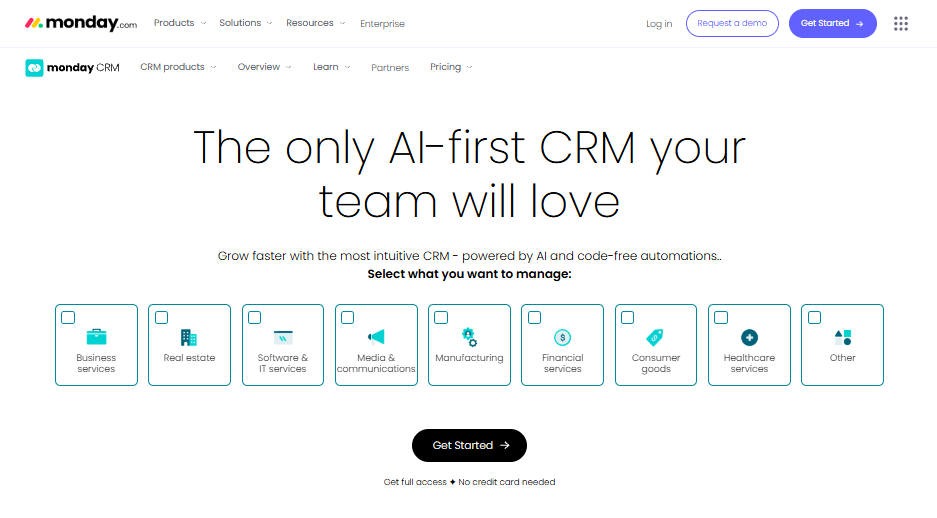This screenshot has height=518, width=937.
Task: Click the Media & communications label
Action: tap(376, 363)
